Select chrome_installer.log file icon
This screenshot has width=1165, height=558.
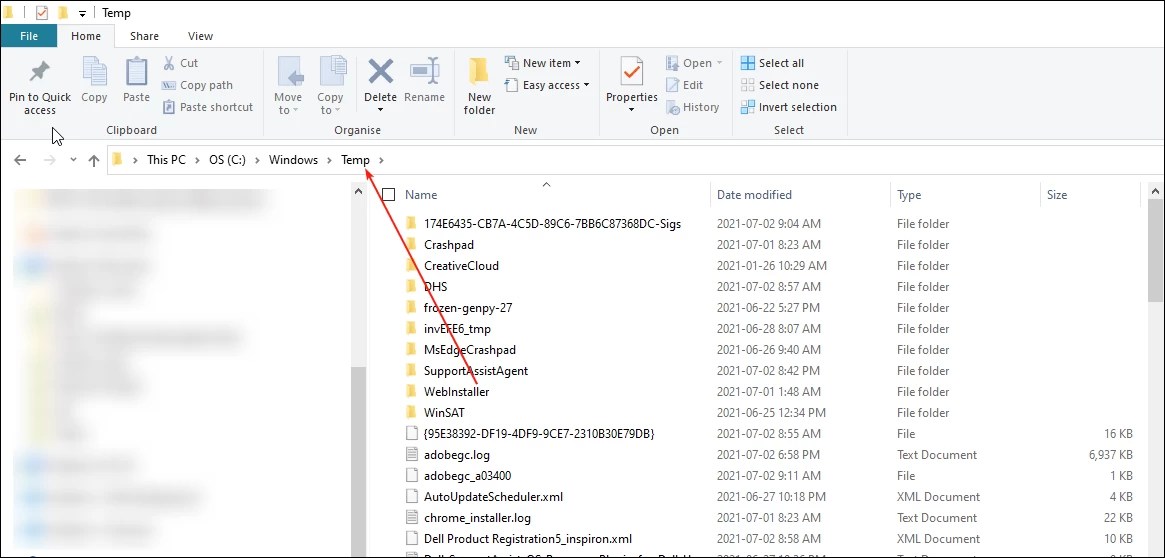pos(412,518)
